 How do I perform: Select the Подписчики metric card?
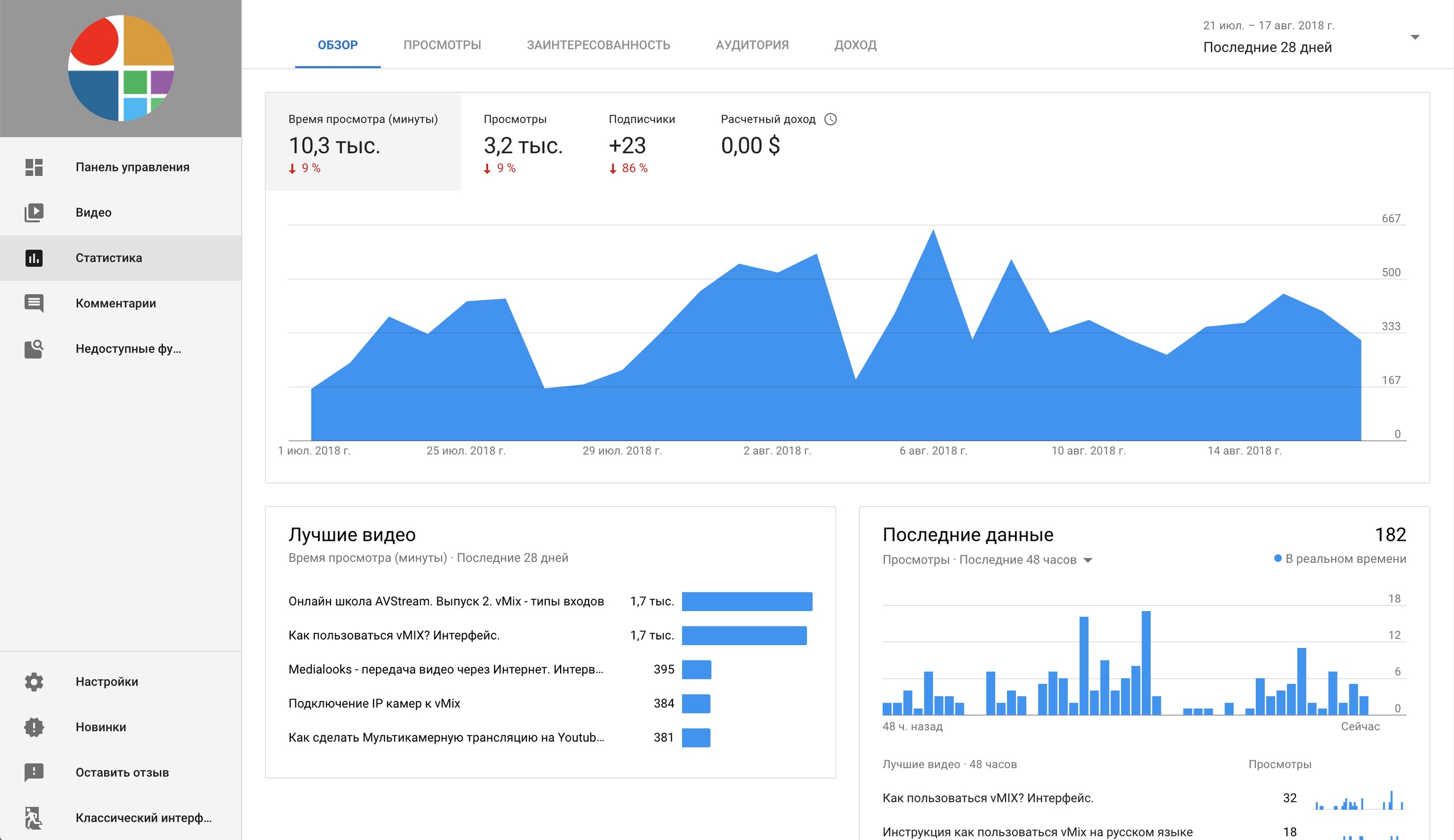pos(642,142)
